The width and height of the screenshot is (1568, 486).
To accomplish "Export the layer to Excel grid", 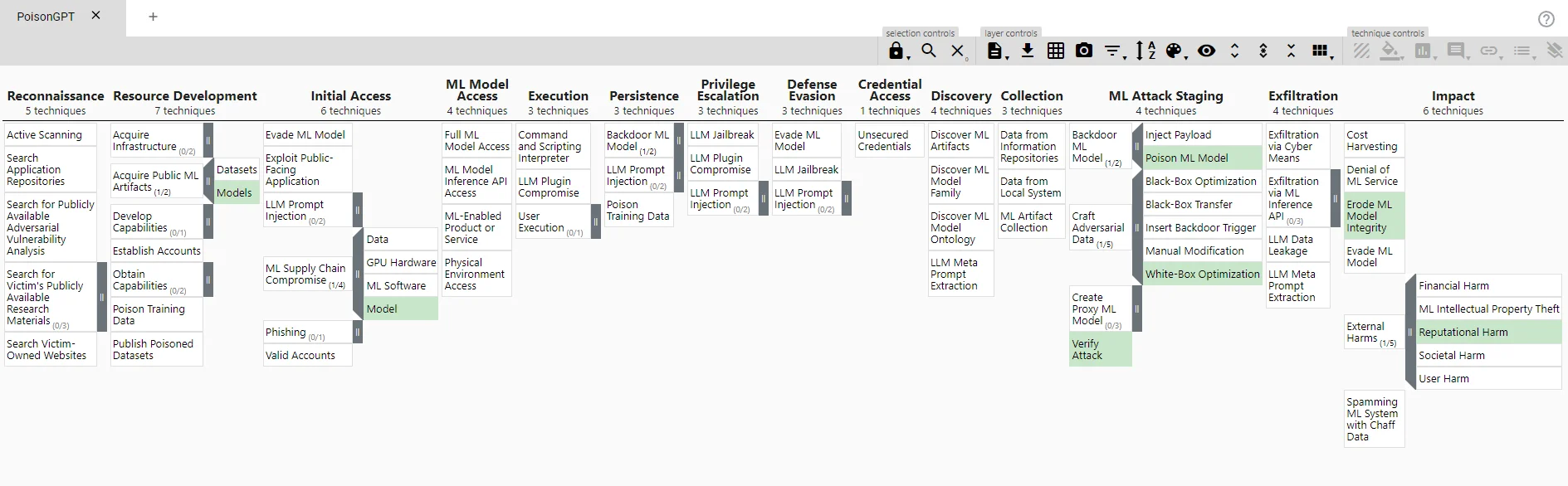I will pos(1056,51).
